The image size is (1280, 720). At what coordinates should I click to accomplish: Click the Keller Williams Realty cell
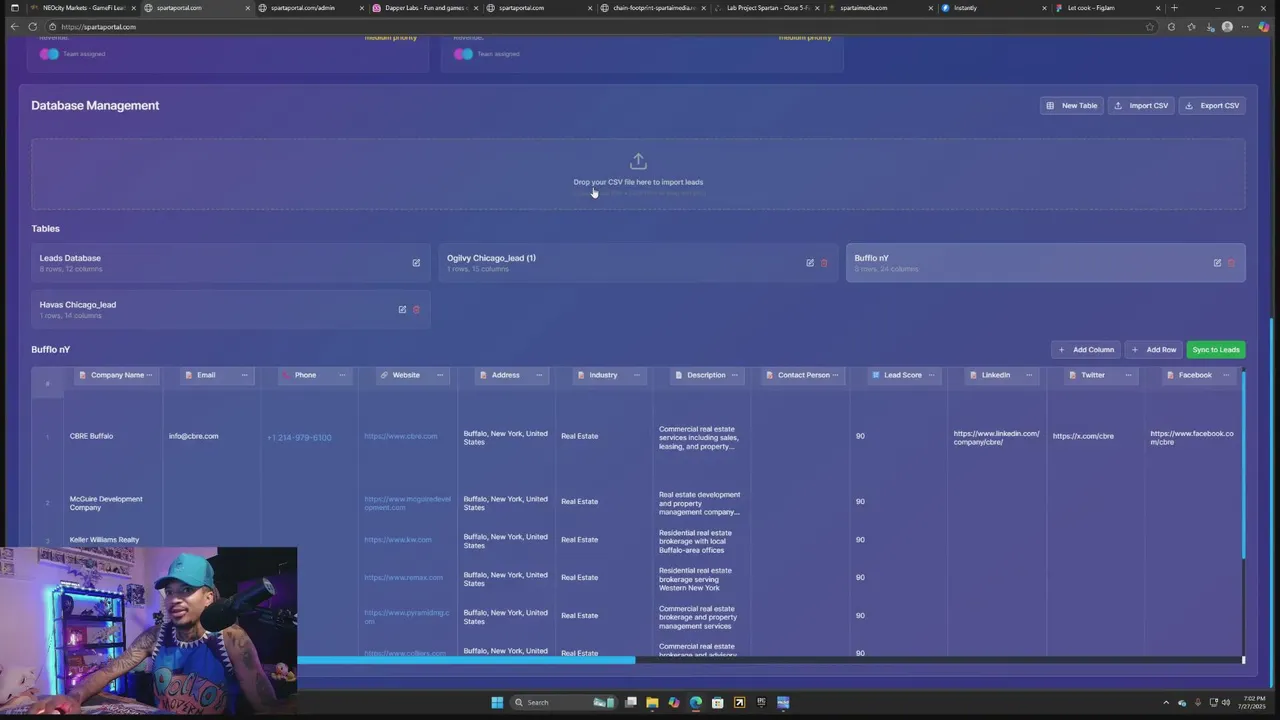[x=104, y=540]
